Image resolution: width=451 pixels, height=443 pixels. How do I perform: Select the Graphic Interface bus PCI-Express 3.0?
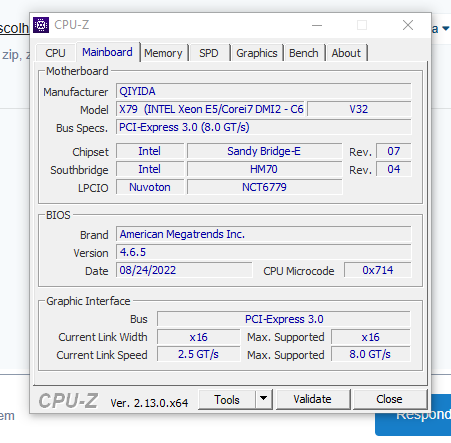point(284,319)
